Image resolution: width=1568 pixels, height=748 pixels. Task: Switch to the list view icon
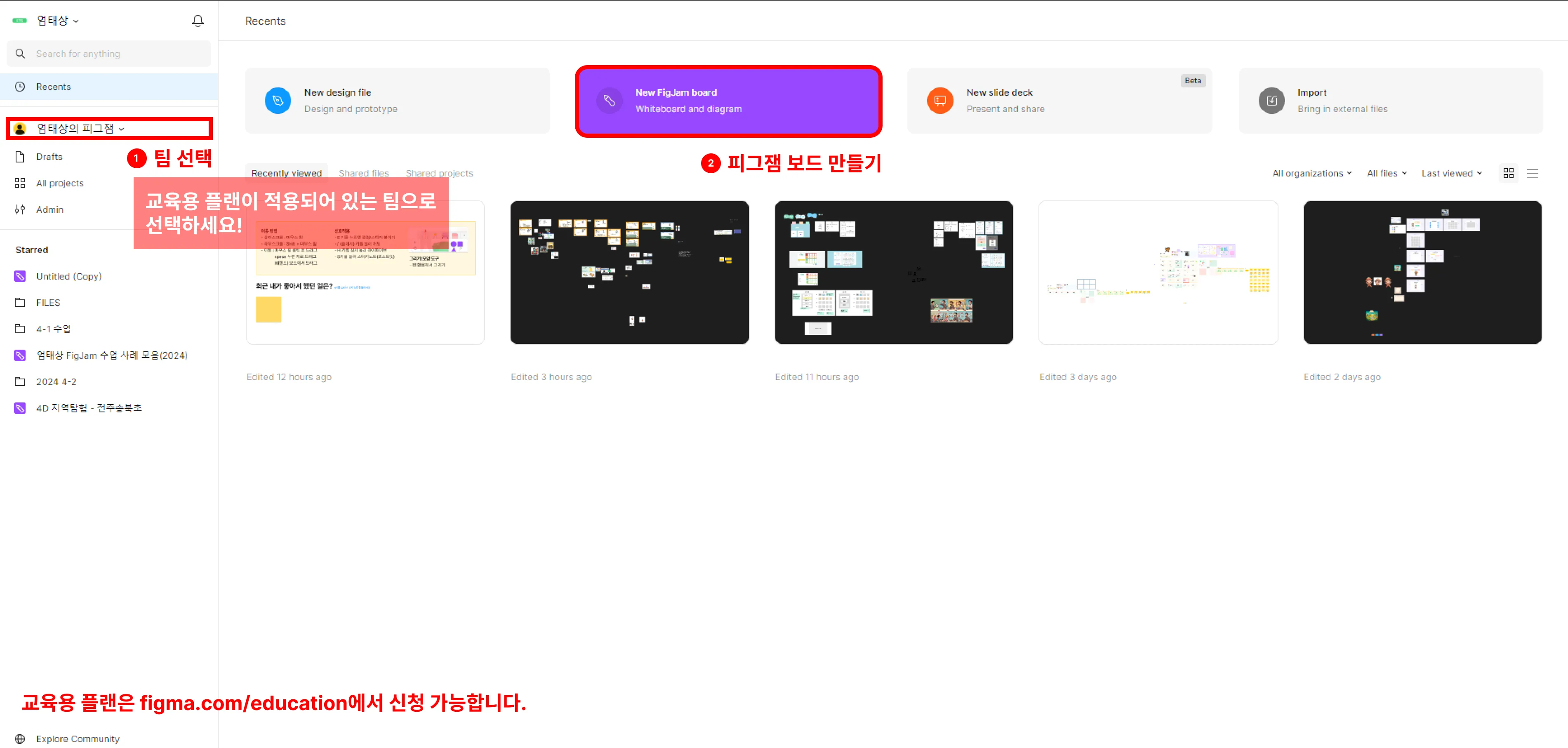1532,174
